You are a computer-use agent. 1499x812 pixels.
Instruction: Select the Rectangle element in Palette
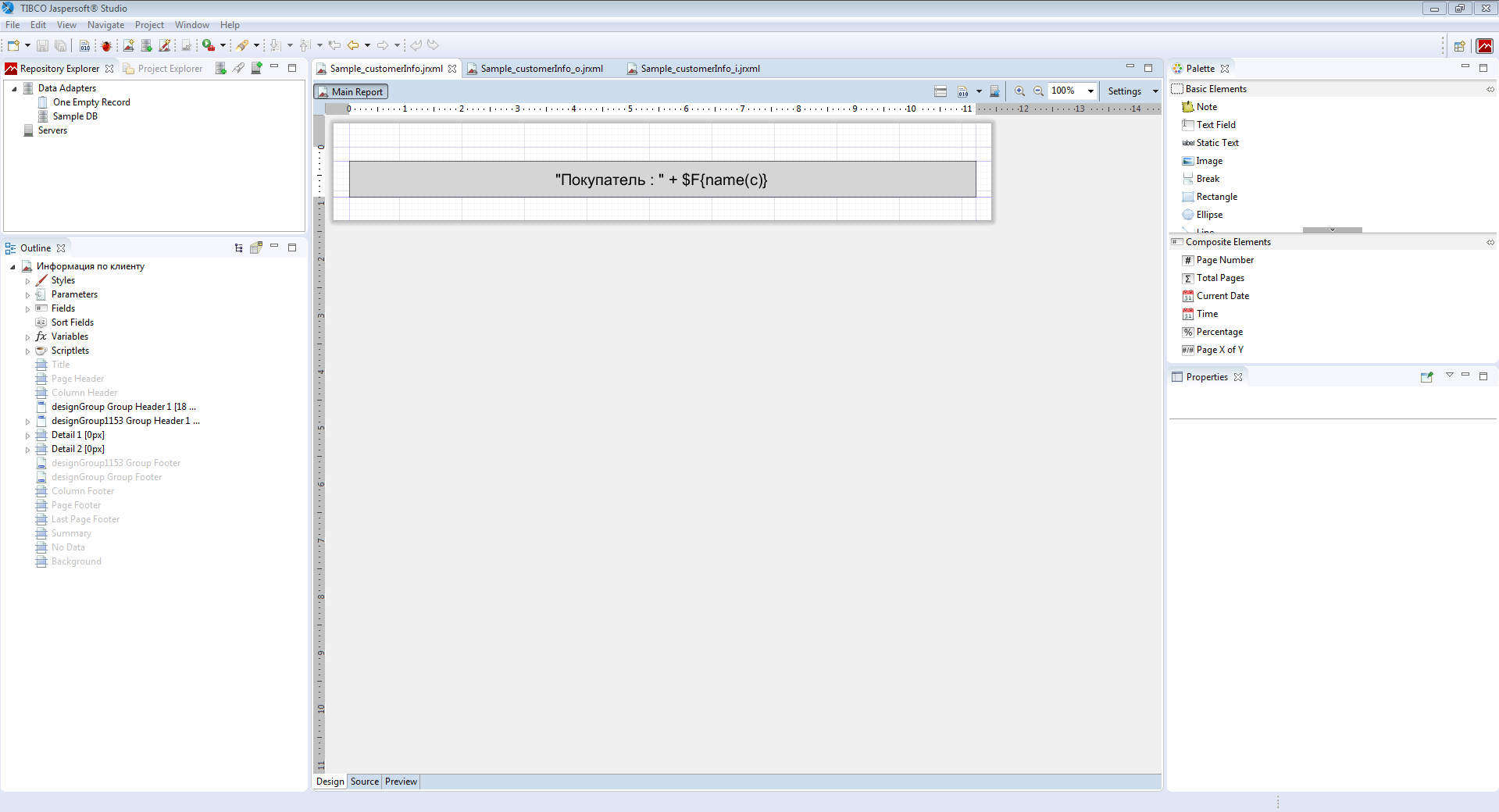click(1216, 197)
